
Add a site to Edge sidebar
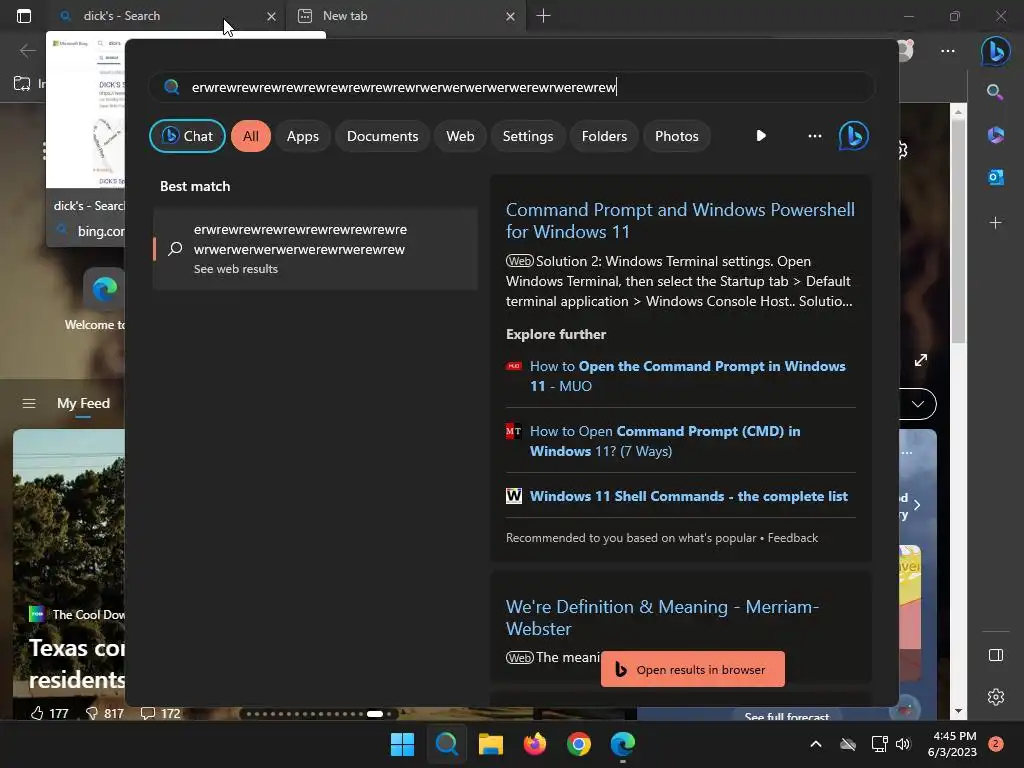[995, 223]
